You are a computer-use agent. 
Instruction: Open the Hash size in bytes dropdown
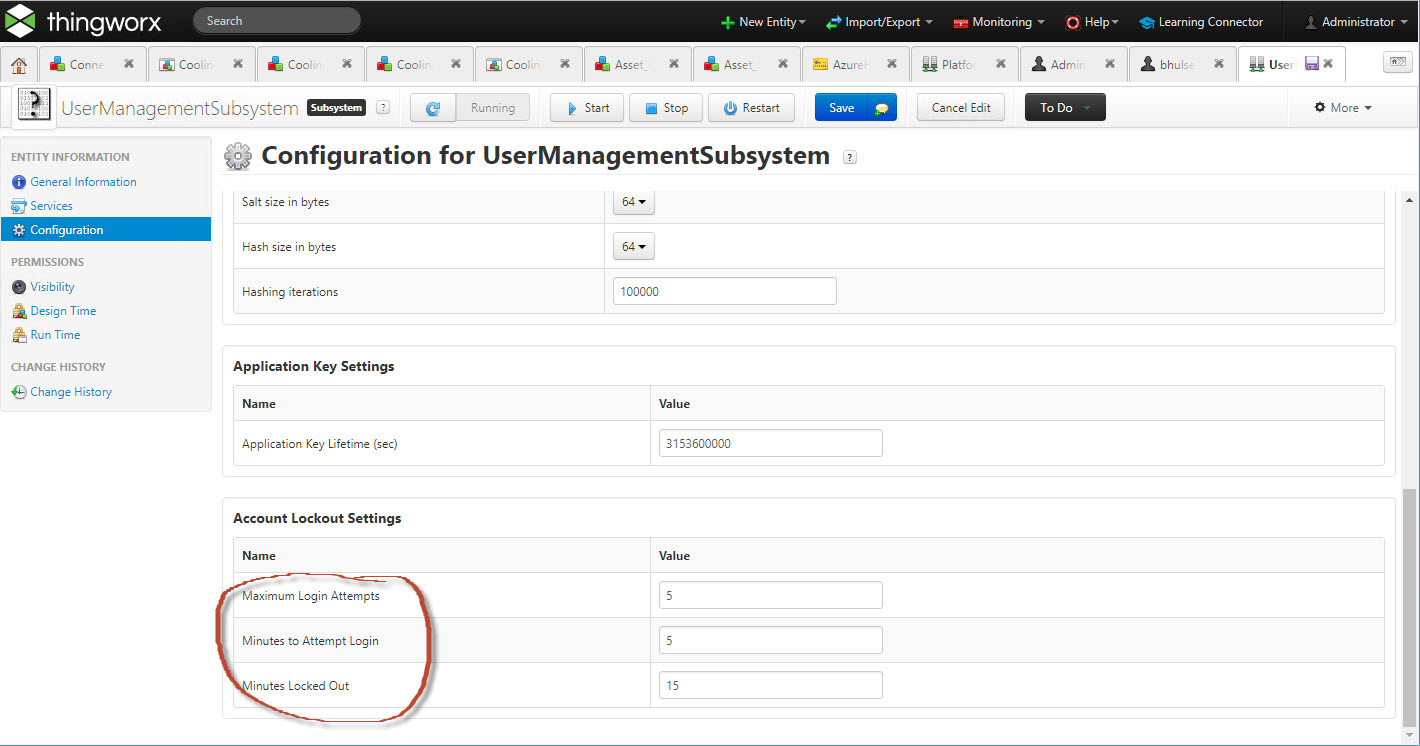click(633, 246)
